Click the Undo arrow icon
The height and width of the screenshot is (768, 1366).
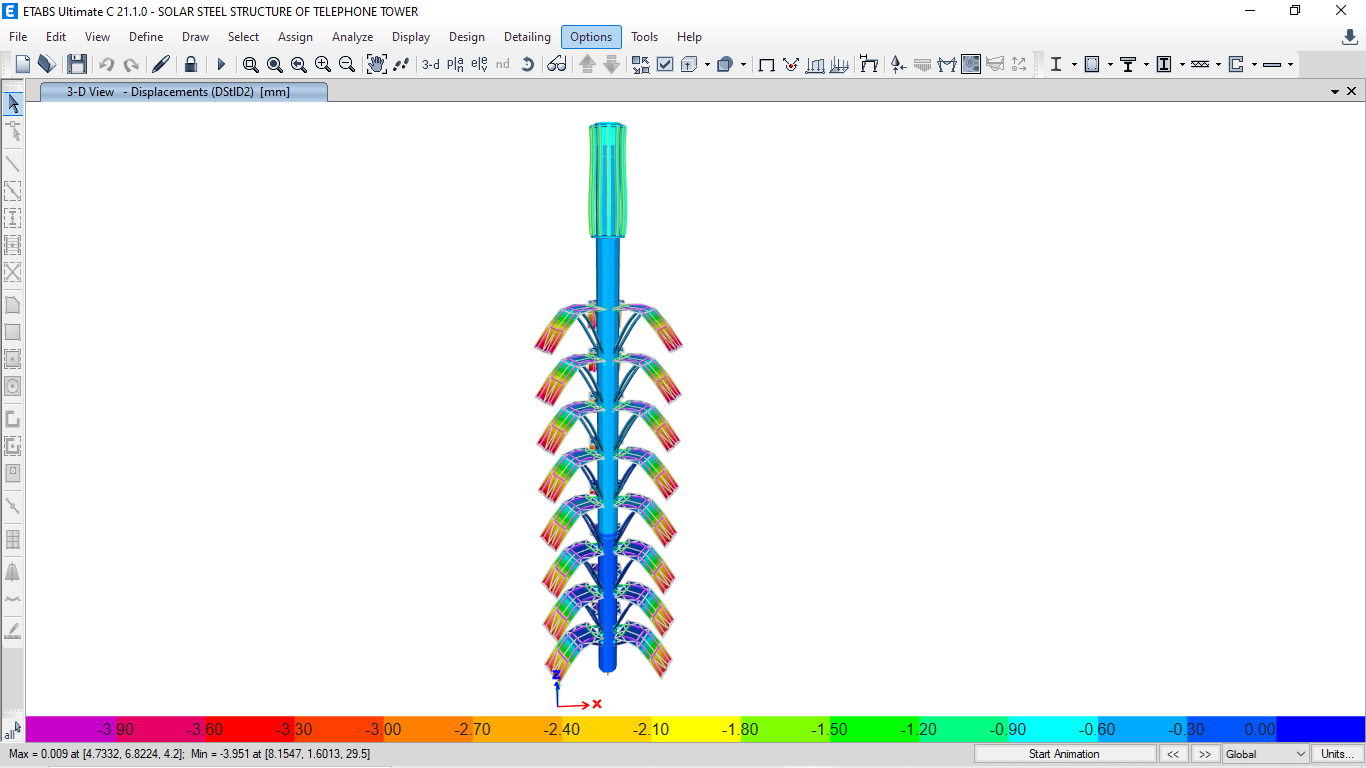(x=105, y=63)
